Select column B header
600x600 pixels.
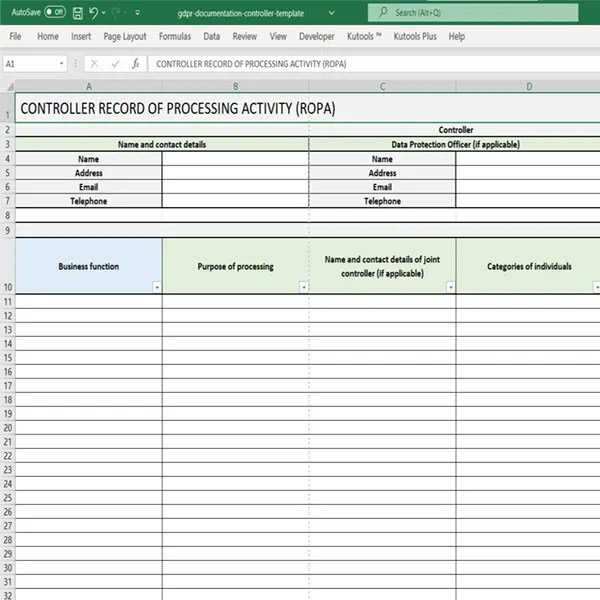click(x=236, y=86)
